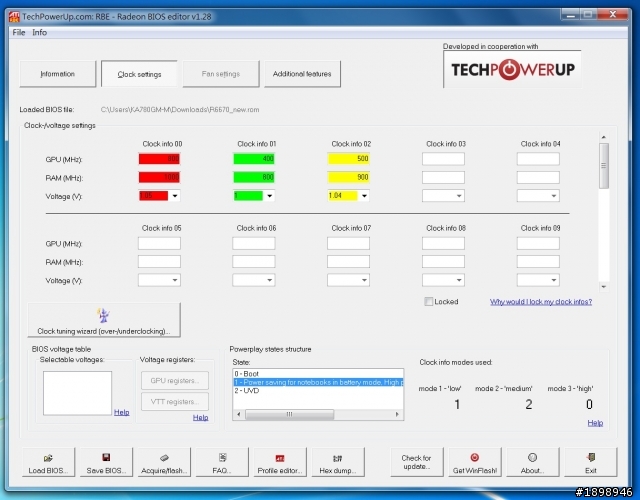
Task: Click the clock settings scroll down arrow
Action: coord(604,287)
